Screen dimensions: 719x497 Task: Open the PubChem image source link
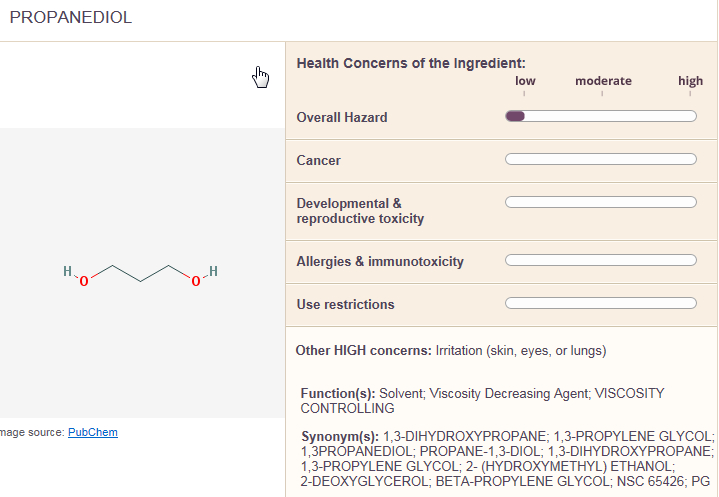pyautogui.click(x=93, y=432)
